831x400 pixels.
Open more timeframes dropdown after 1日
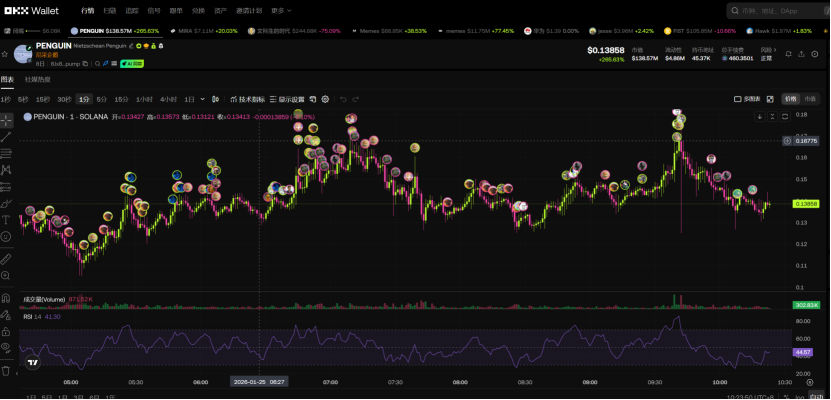click(x=202, y=99)
